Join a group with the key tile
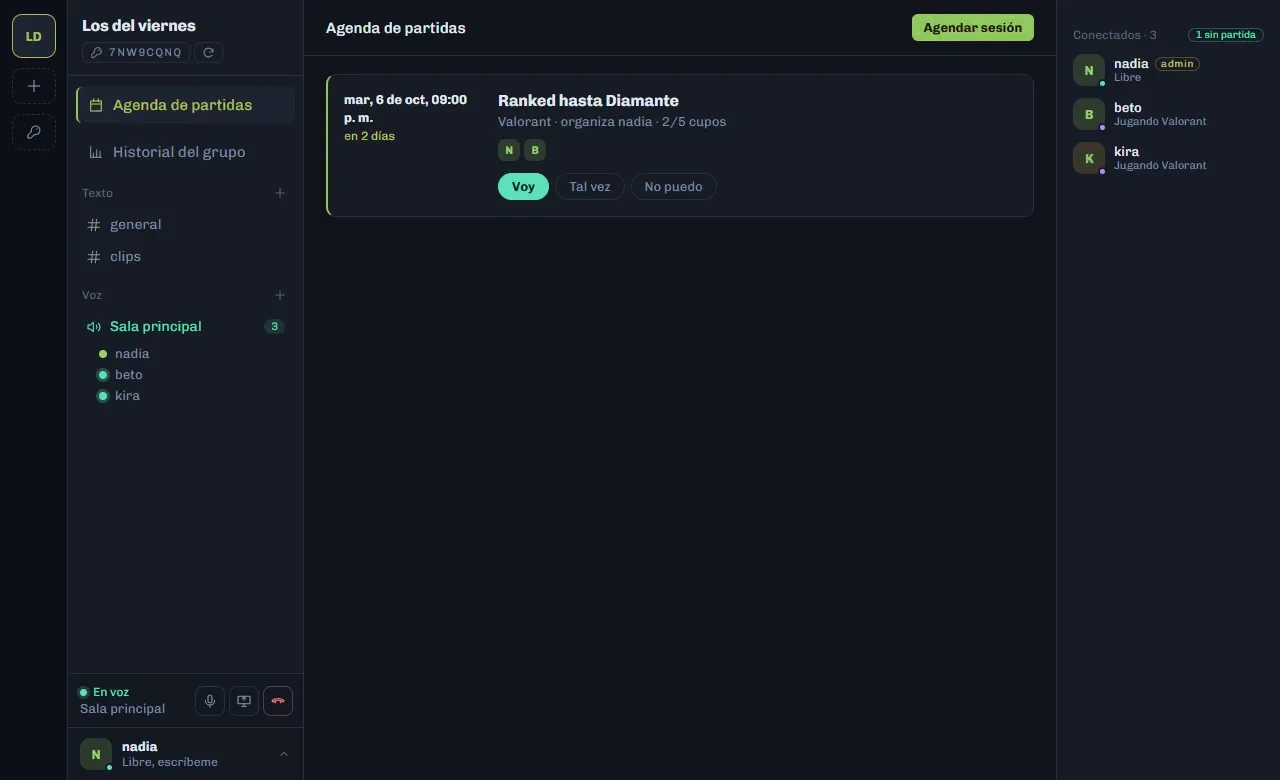Image resolution: width=1280 pixels, height=780 pixels. (33, 132)
